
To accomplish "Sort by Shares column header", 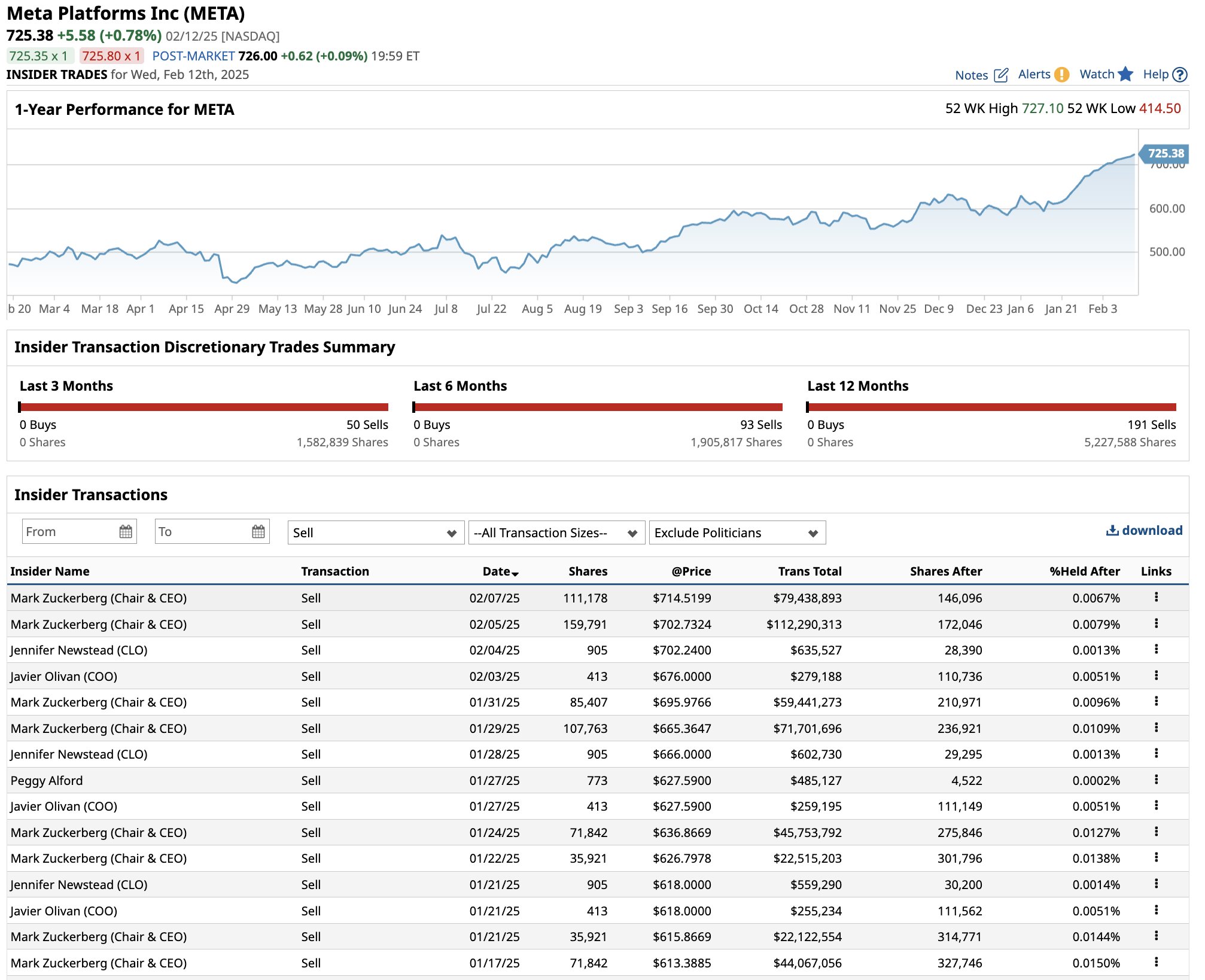I will coord(588,571).
